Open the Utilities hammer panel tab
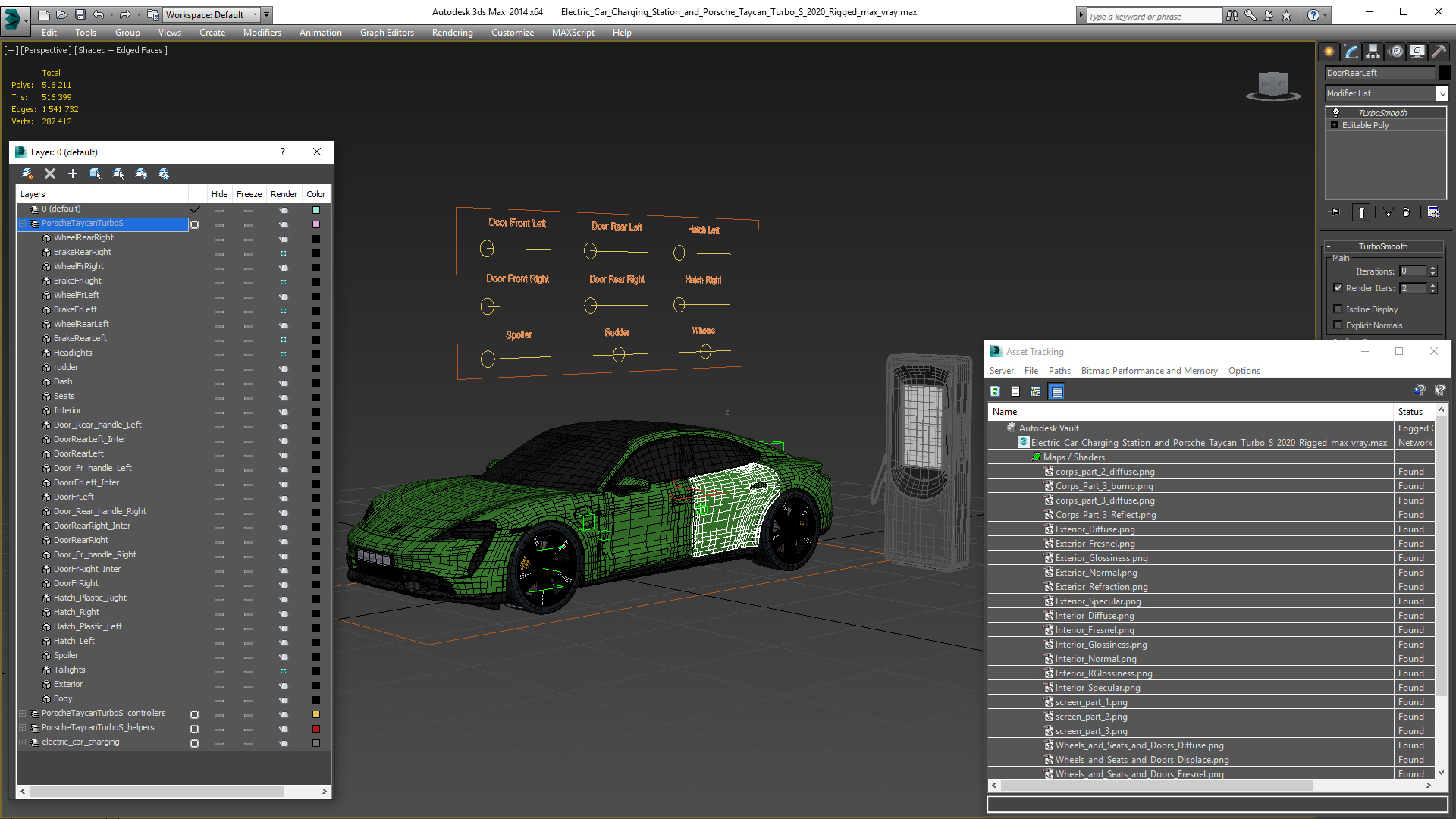Viewport: 1456px width, 819px height. tap(1439, 52)
